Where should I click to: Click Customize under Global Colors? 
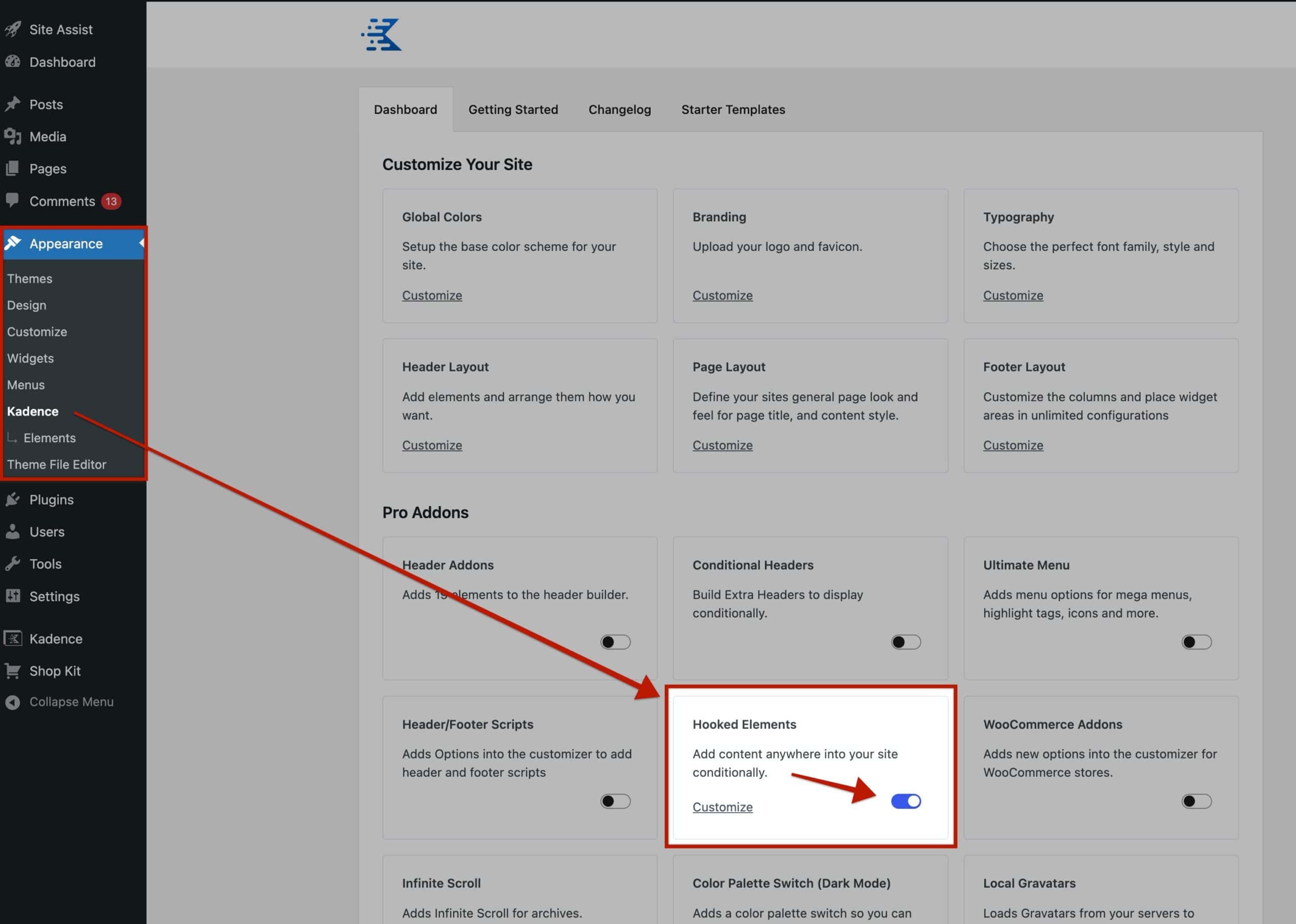pyautogui.click(x=432, y=296)
